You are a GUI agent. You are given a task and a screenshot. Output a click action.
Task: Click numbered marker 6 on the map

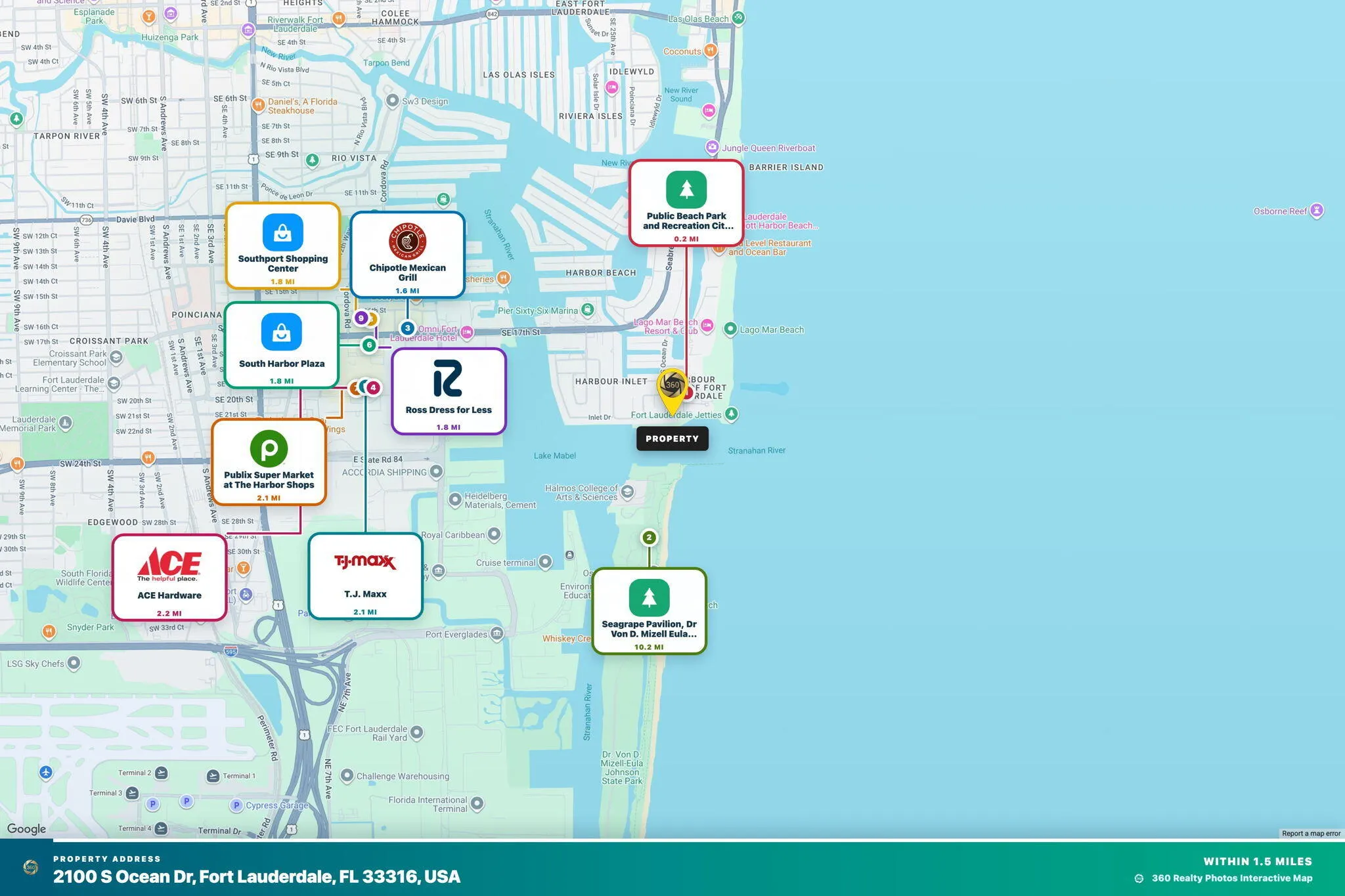[369, 345]
